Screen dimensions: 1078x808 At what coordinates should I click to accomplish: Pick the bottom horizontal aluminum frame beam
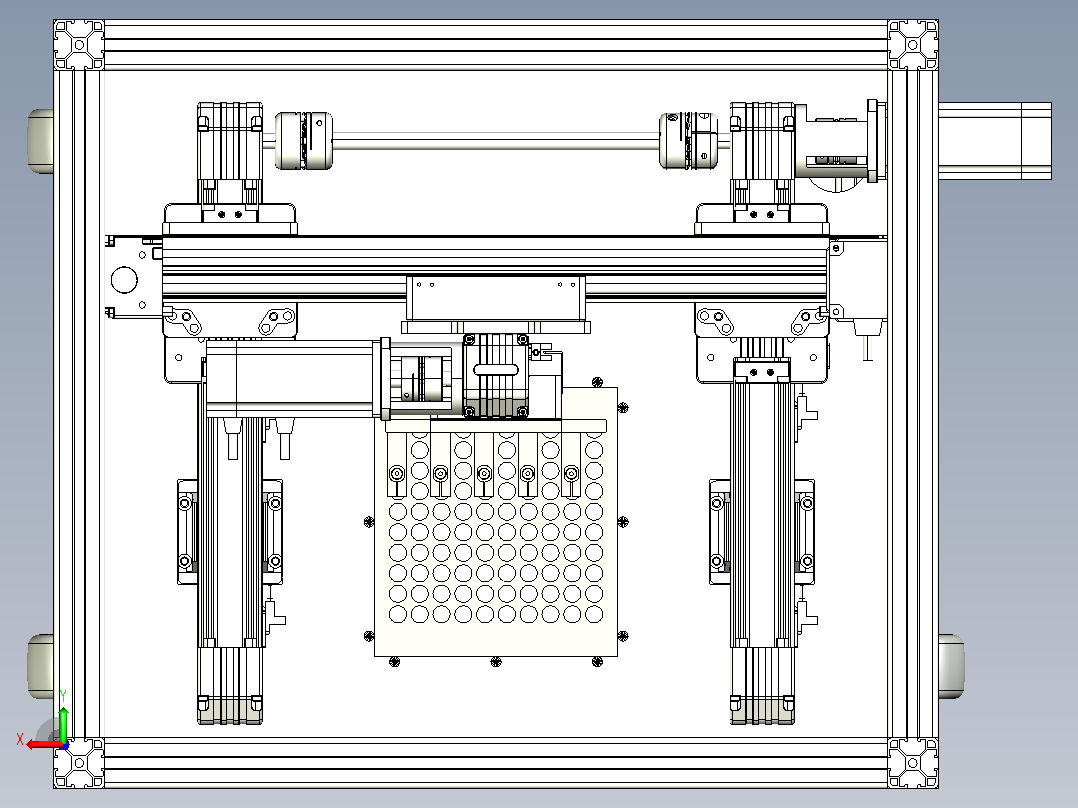[x=496, y=763]
